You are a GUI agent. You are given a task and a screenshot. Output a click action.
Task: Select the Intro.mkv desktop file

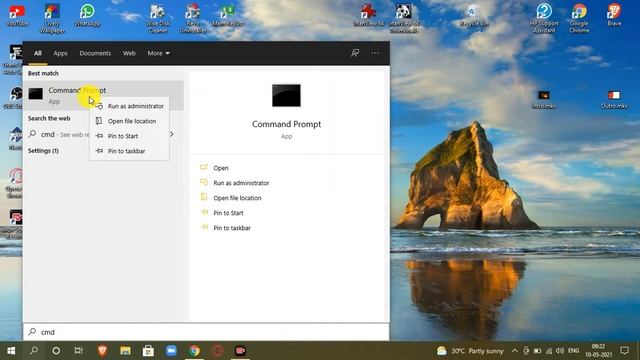(544, 99)
